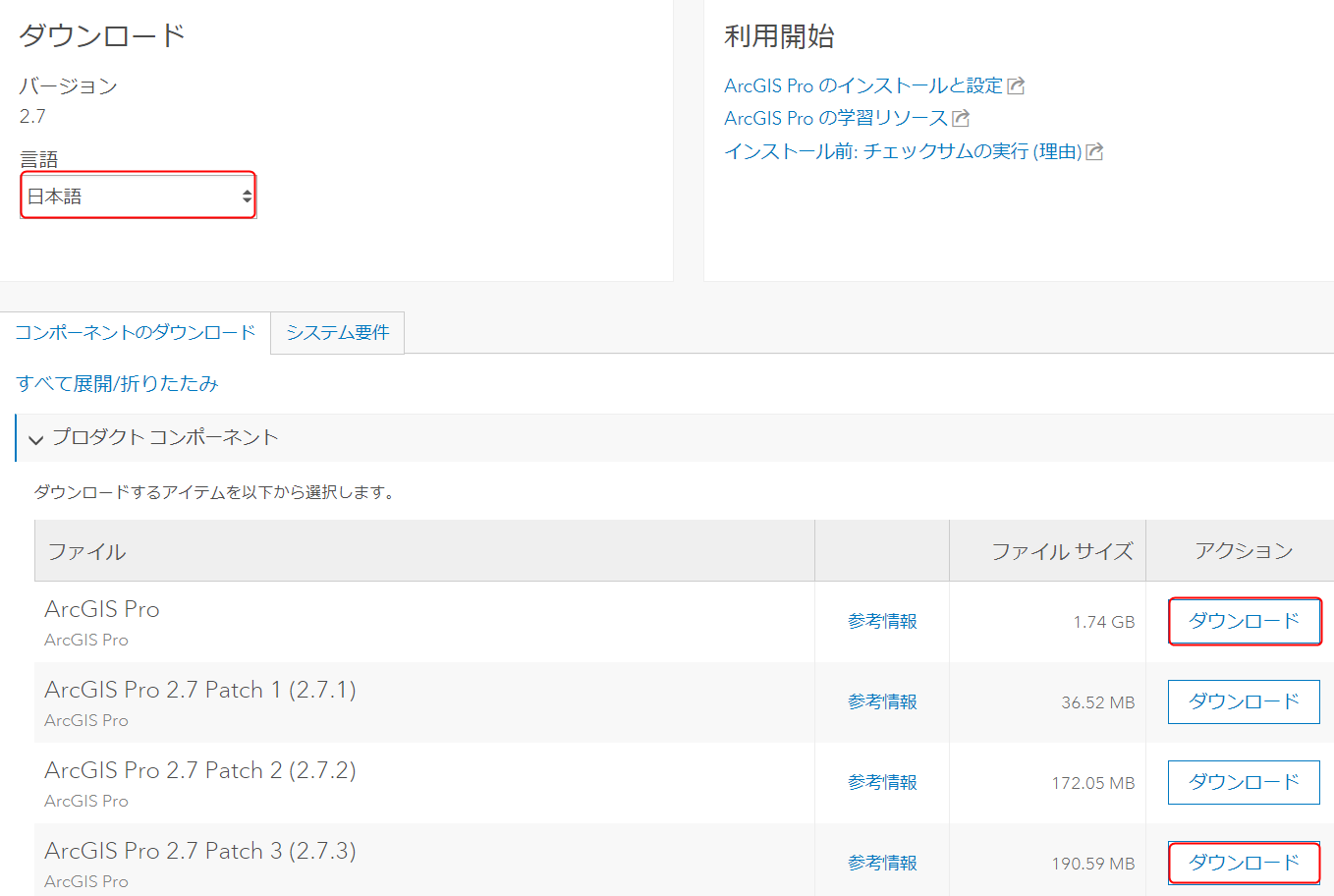The width and height of the screenshot is (1334, 896).
Task: Open 参考情報 for Patch 1 (2.7.1)
Action: point(882,701)
